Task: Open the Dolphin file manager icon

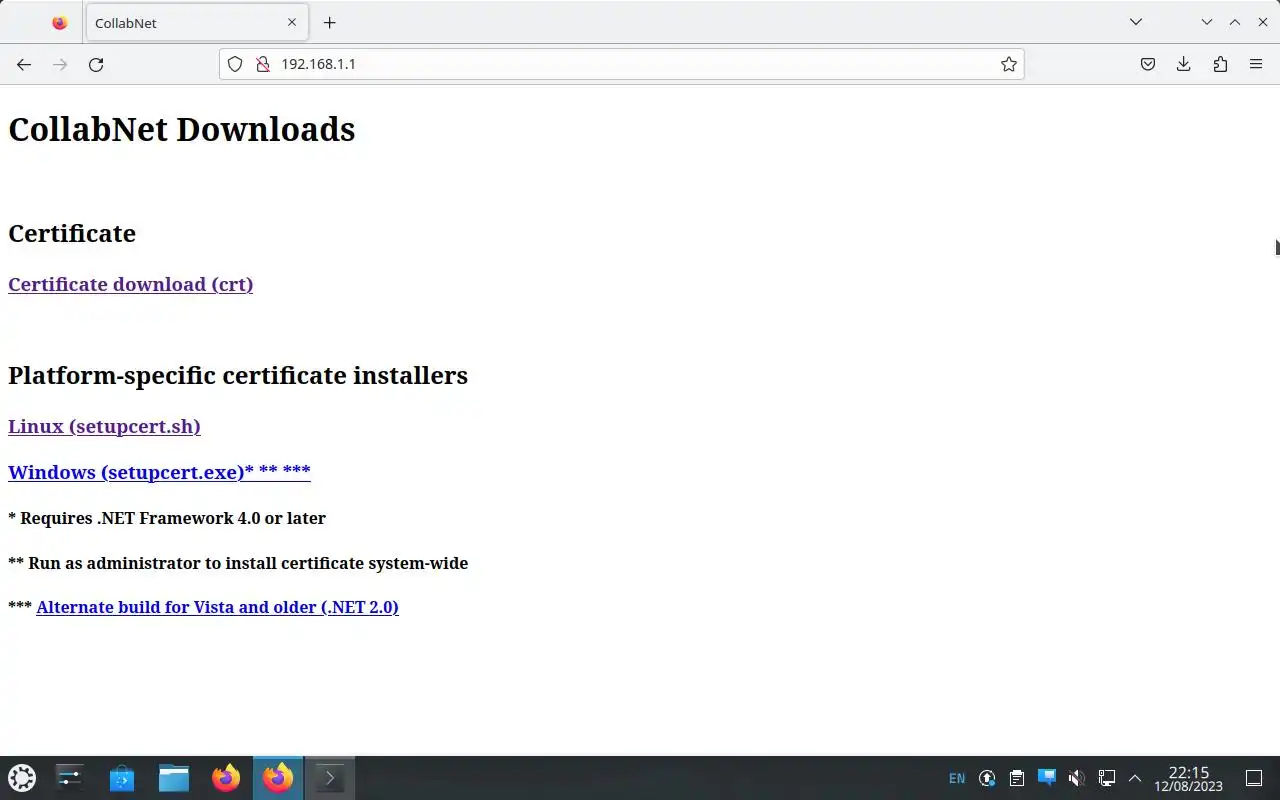Action: (174, 778)
